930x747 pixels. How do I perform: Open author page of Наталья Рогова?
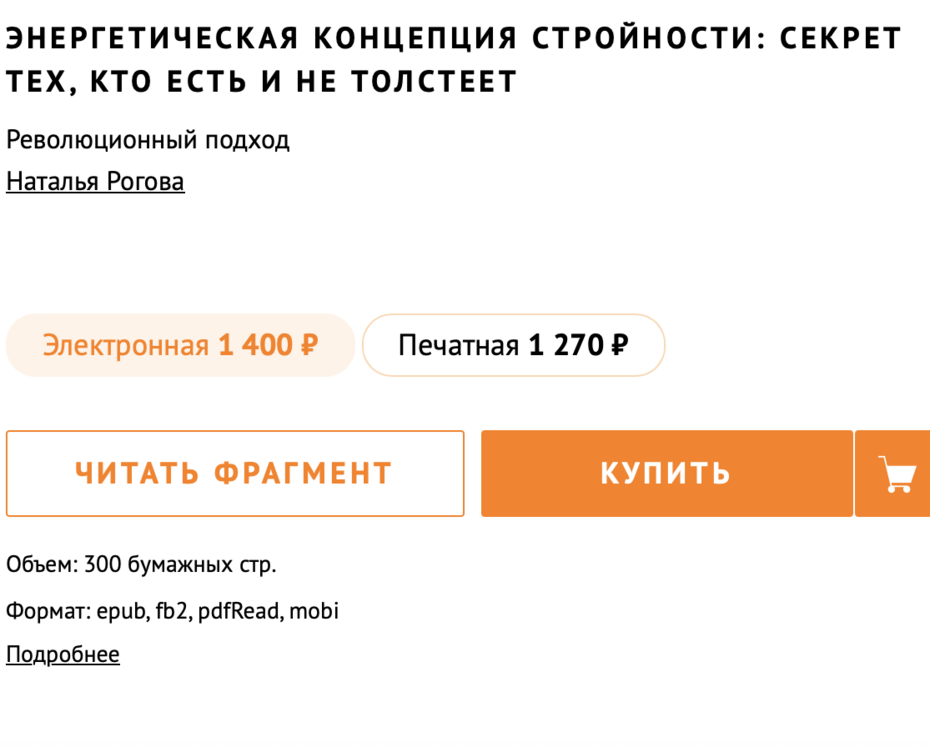pyautogui.click(x=95, y=182)
